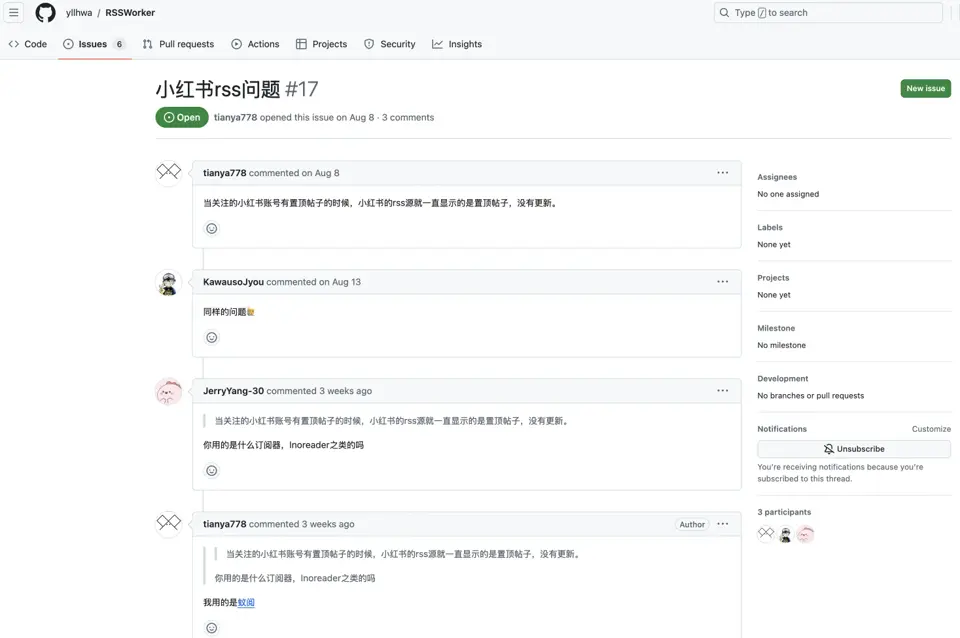The height and width of the screenshot is (638, 960).
Task: Open options menu on tianya778's Author comment
Action: coord(722,524)
